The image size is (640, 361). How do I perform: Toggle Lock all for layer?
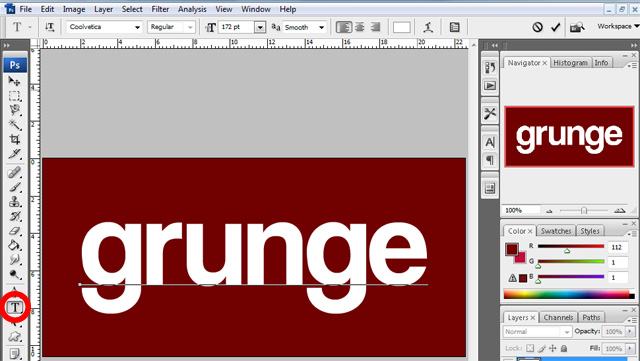pos(564,348)
